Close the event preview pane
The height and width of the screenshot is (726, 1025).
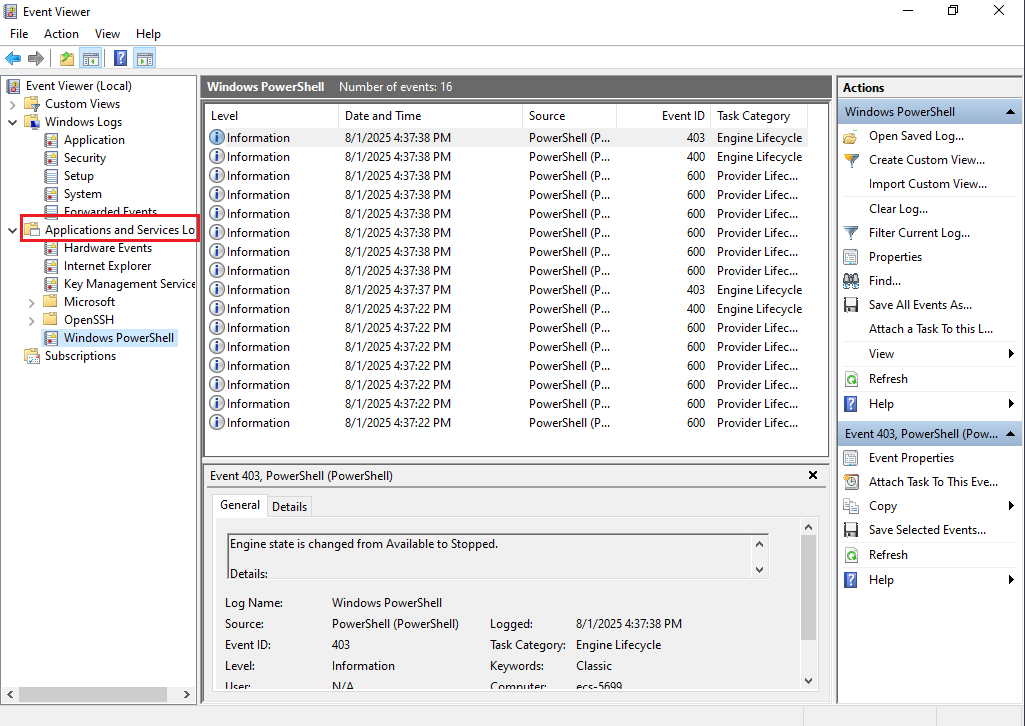[813, 475]
